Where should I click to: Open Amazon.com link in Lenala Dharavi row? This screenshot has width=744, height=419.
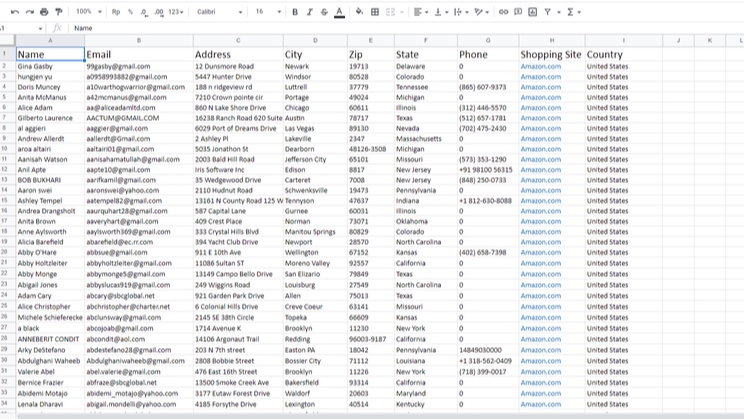click(540, 404)
